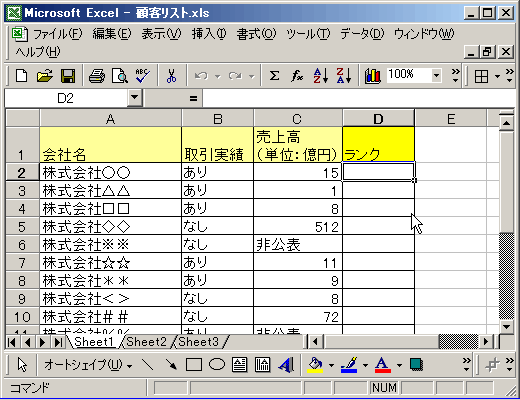Open Fill Color dropdown arrow

331,365
